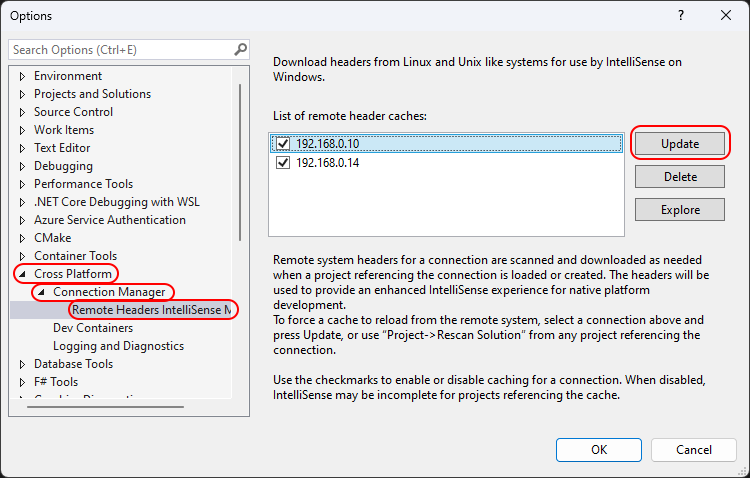Select the CMake options category

[x=52, y=238]
